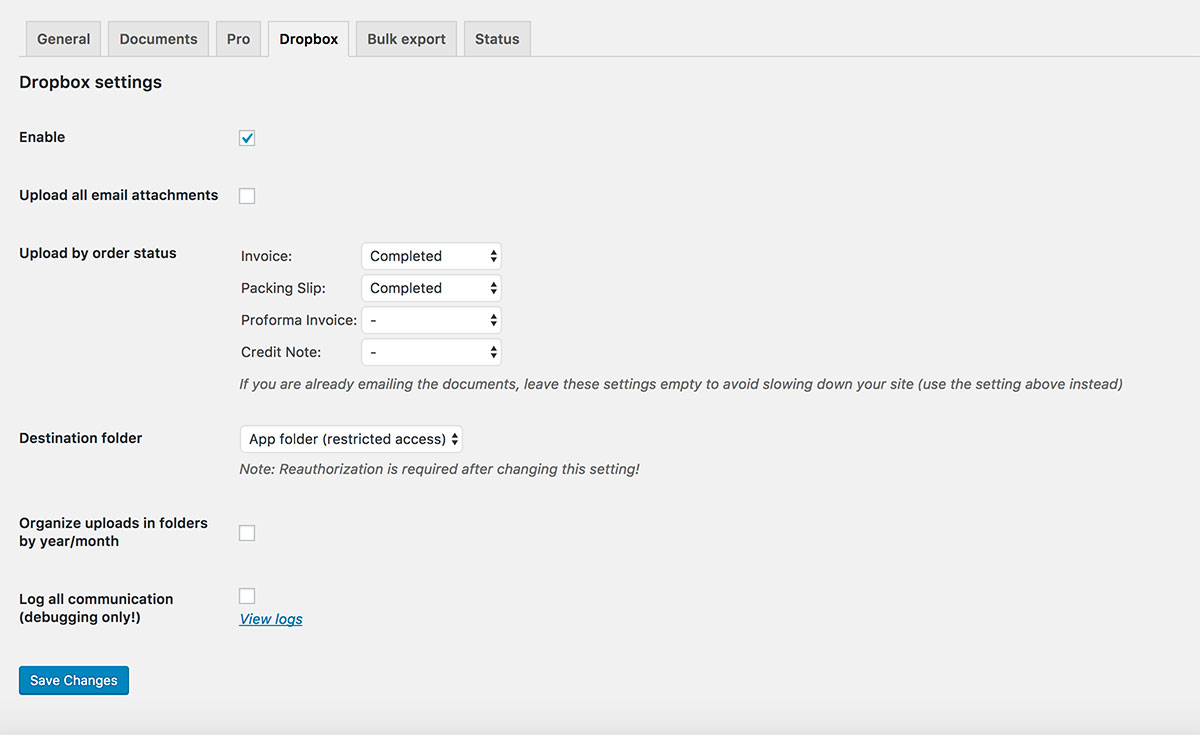The width and height of the screenshot is (1200, 735).
Task: Open the Destination folder dropdown
Action: pyautogui.click(x=351, y=439)
